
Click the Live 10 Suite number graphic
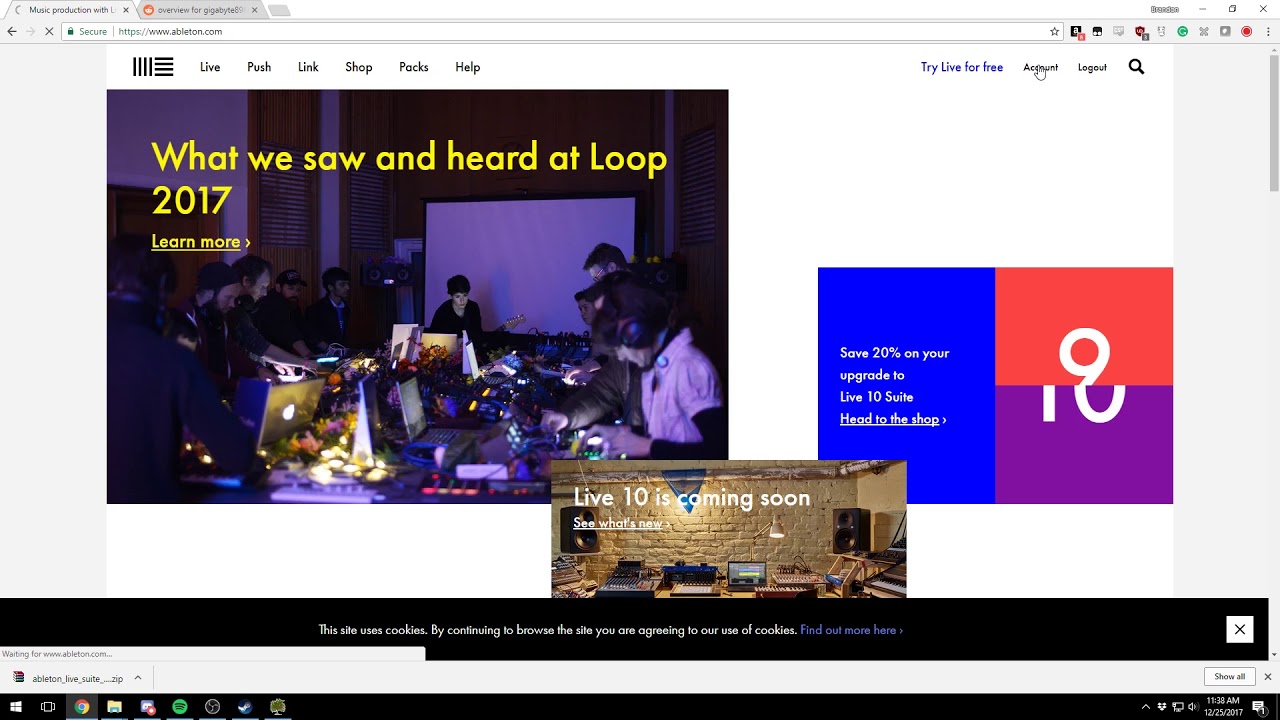(1084, 385)
